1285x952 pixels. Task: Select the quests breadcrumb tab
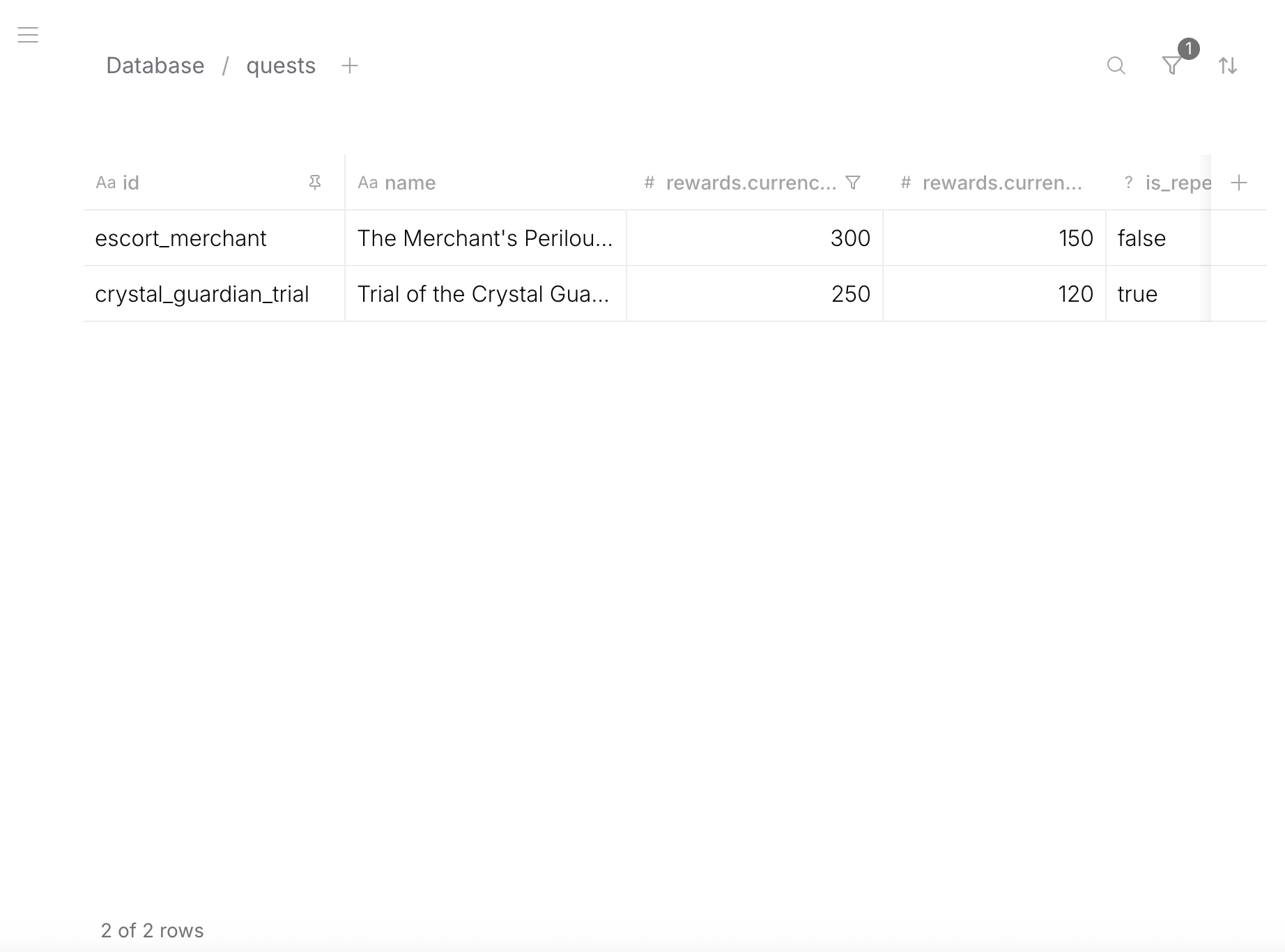tap(281, 65)
